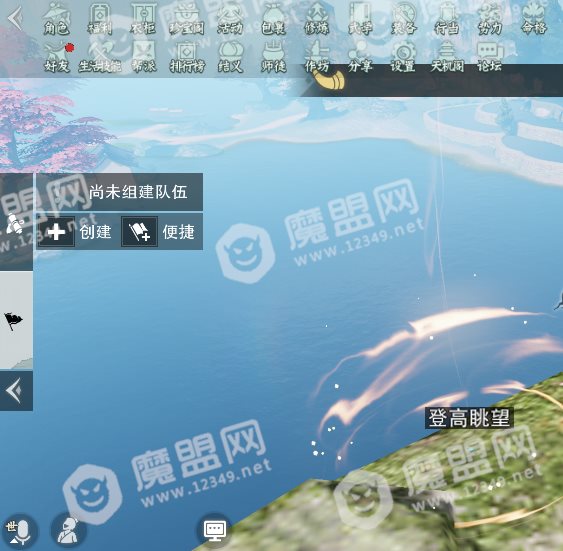This screenshot has height=551, width=563.
Task: Open the chat screen icon at bottom
Action: pos(215,530)
